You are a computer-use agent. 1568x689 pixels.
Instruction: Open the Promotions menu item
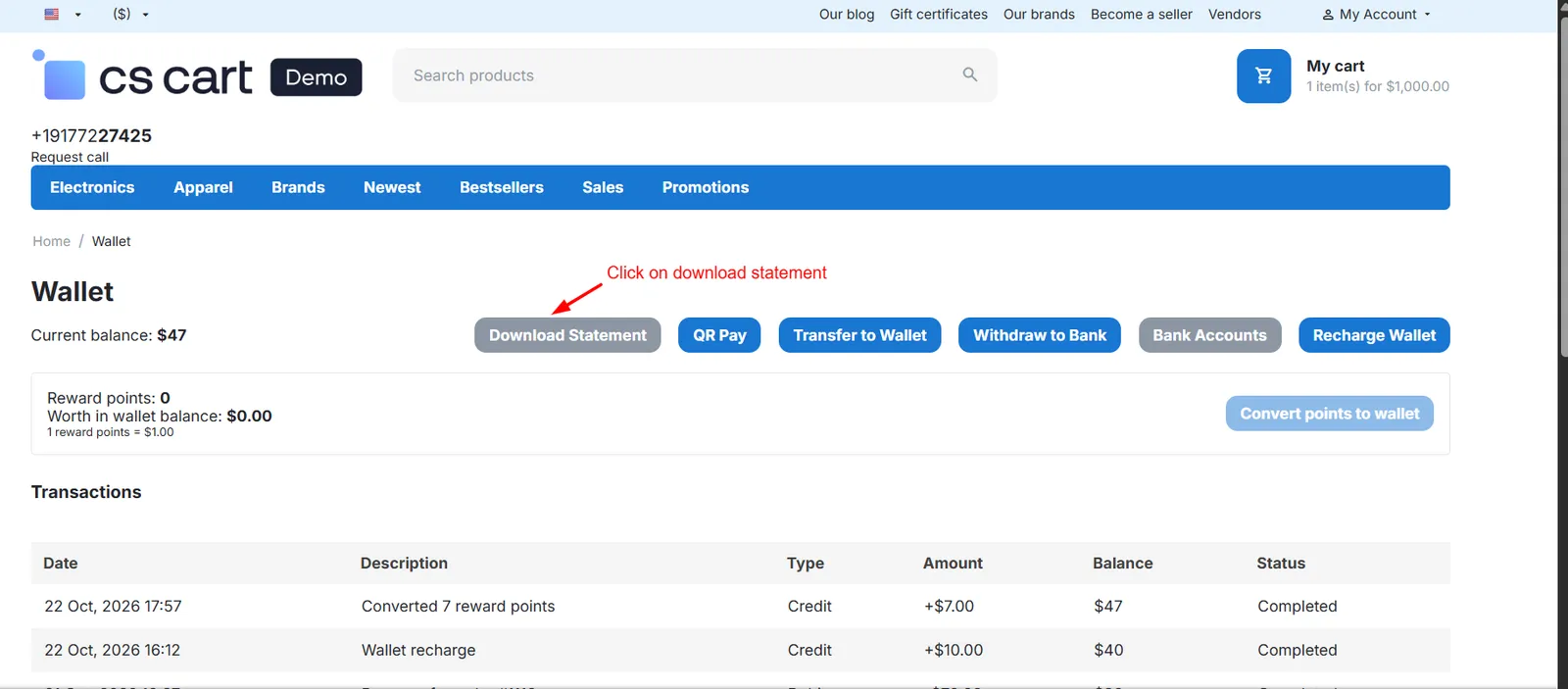point(705,187)
